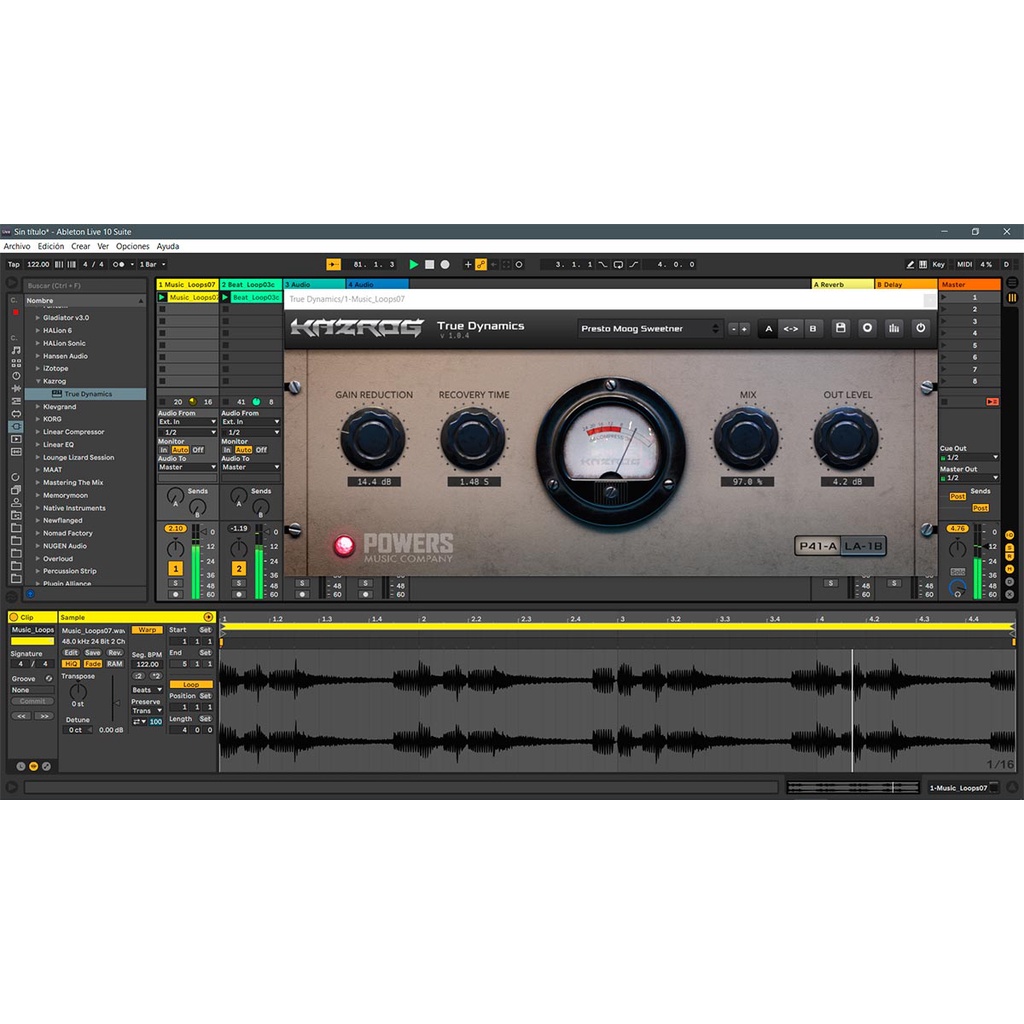Open the Presto Moog Sweetner preset dropdown
Screen dimensions: 1024x1024
[650, 328]
